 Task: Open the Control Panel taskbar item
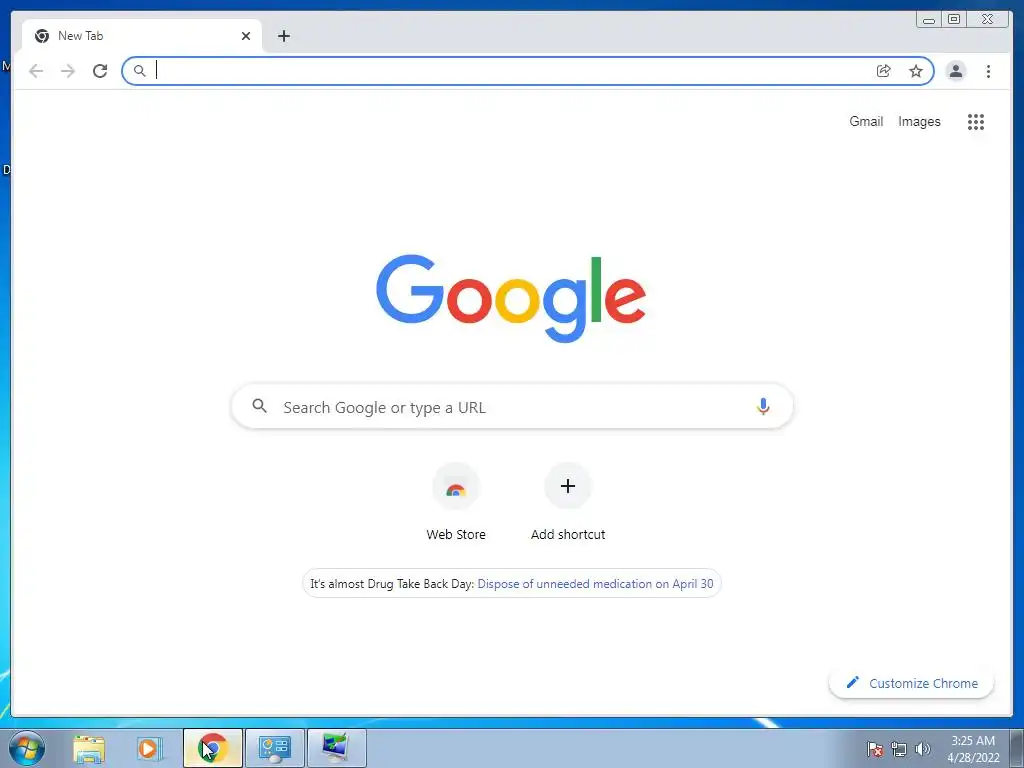click(274, 748)
